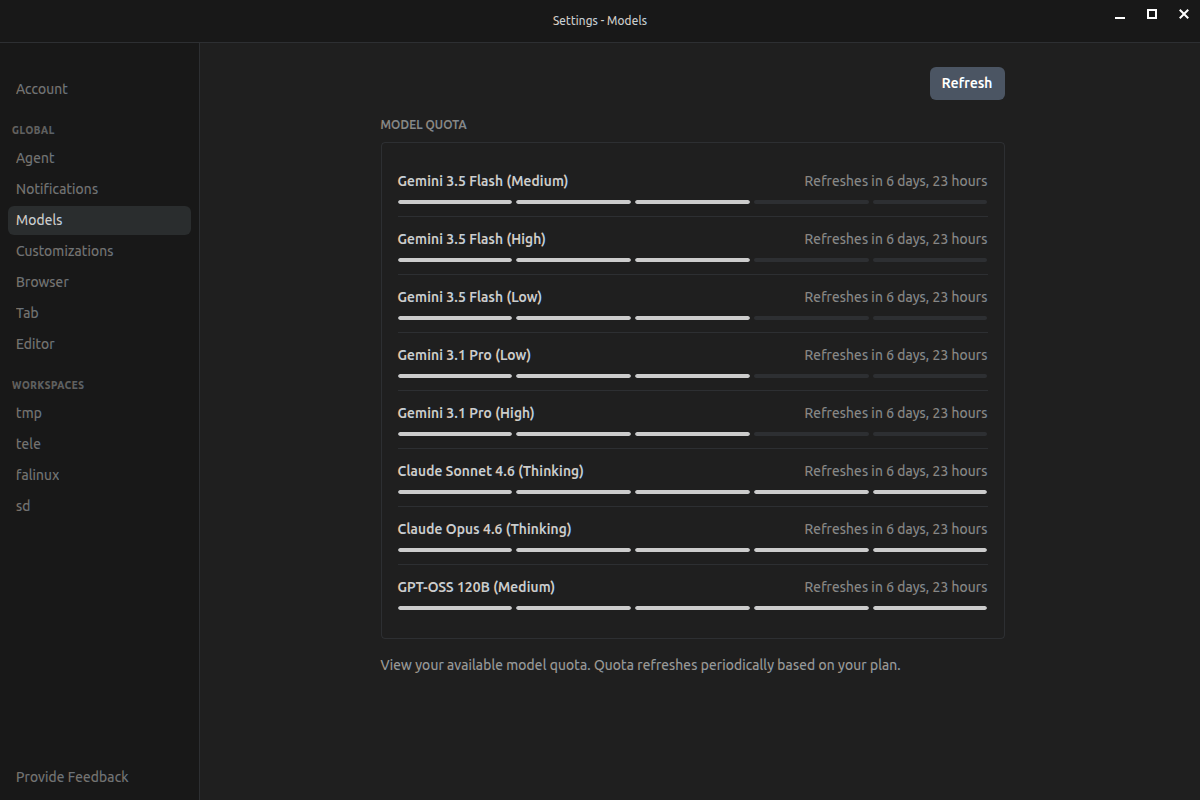Click refresh time for Claude Sonnet 4.6 (Thinking)
This screenshot has width=1200, height=800.
pos(896,471)
